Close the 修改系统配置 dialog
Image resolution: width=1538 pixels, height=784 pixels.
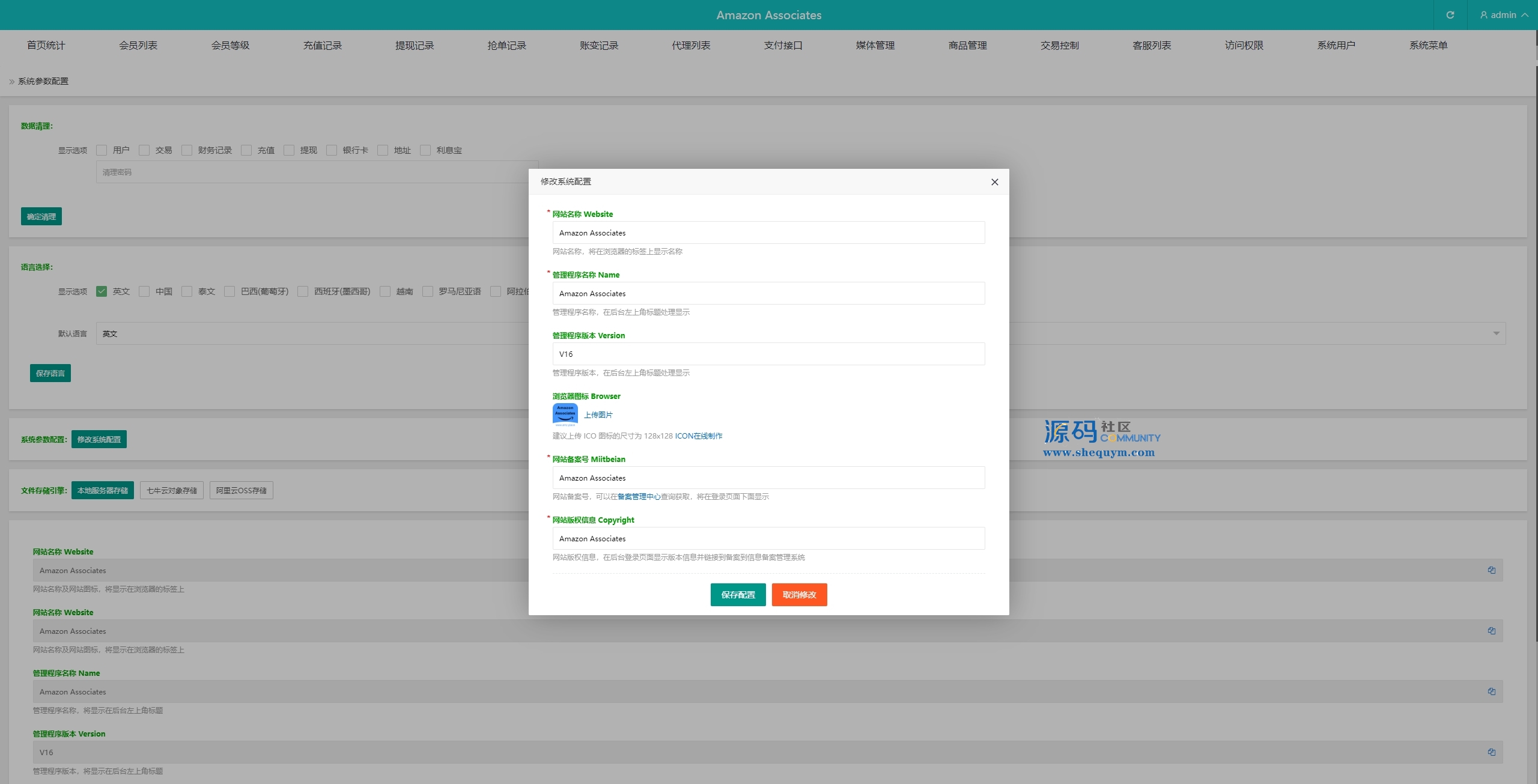coord(995,182)
